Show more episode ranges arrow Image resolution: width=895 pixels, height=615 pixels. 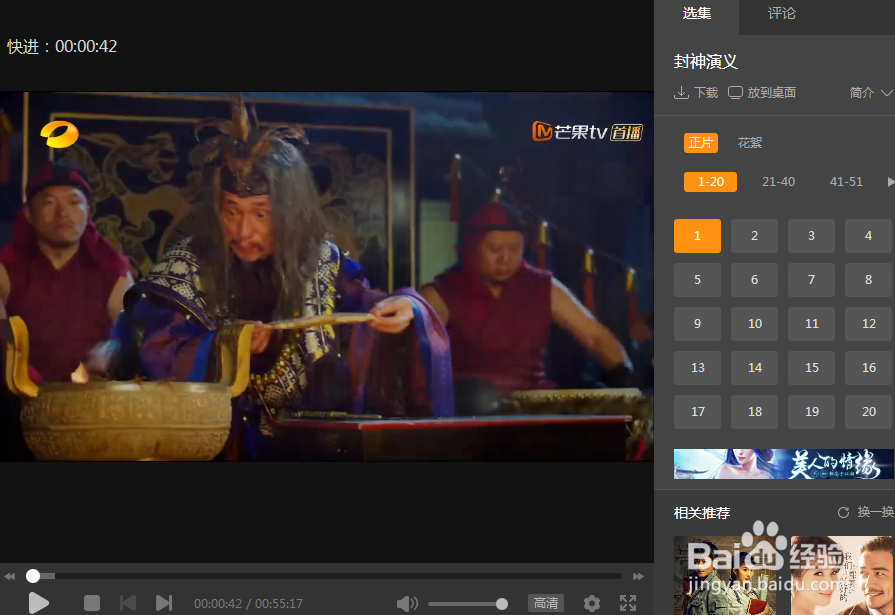890,182
